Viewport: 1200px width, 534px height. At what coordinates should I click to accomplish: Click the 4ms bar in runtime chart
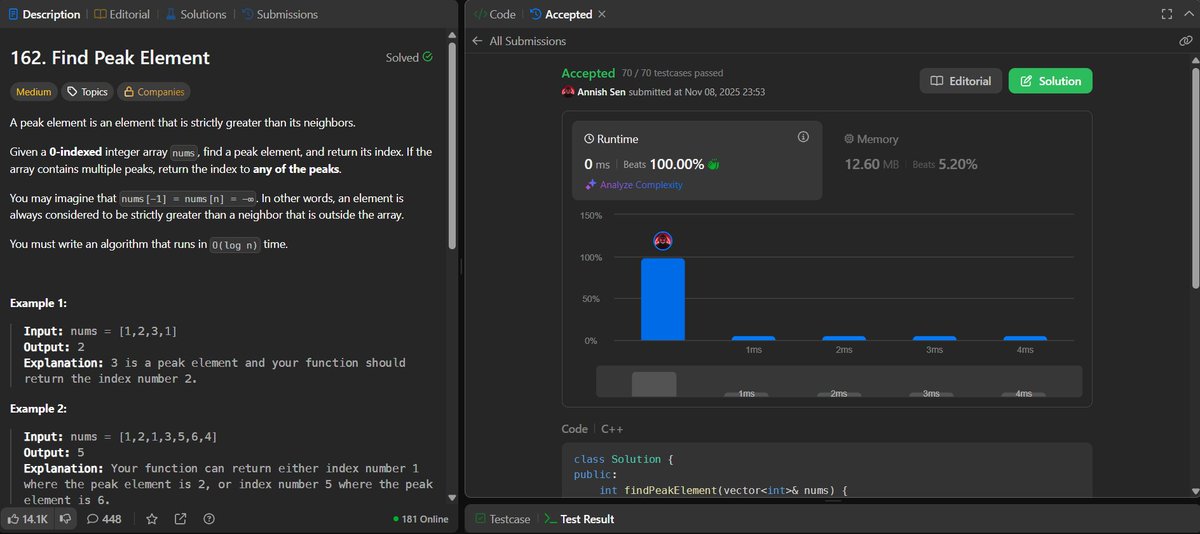pyautogui.click(x=1024, y=339)
